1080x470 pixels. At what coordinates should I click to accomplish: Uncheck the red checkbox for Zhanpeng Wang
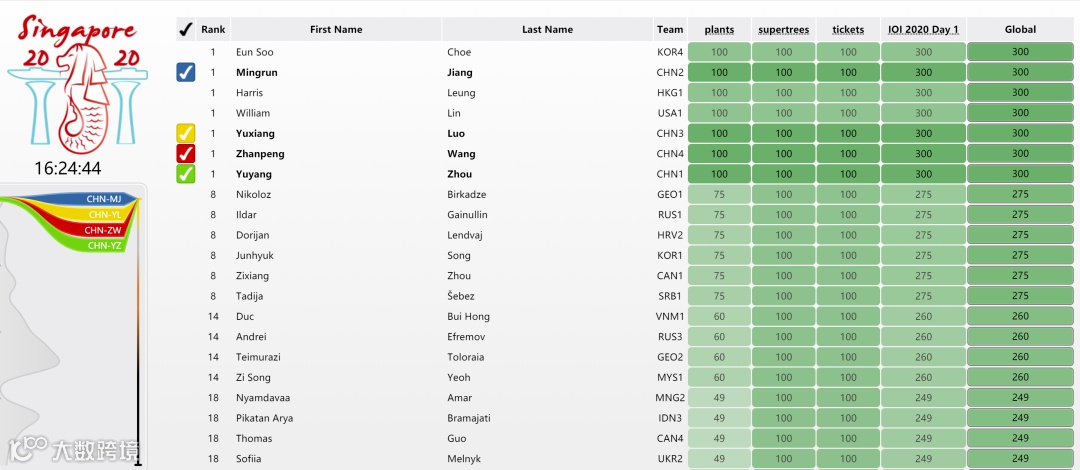coord(186,154)
